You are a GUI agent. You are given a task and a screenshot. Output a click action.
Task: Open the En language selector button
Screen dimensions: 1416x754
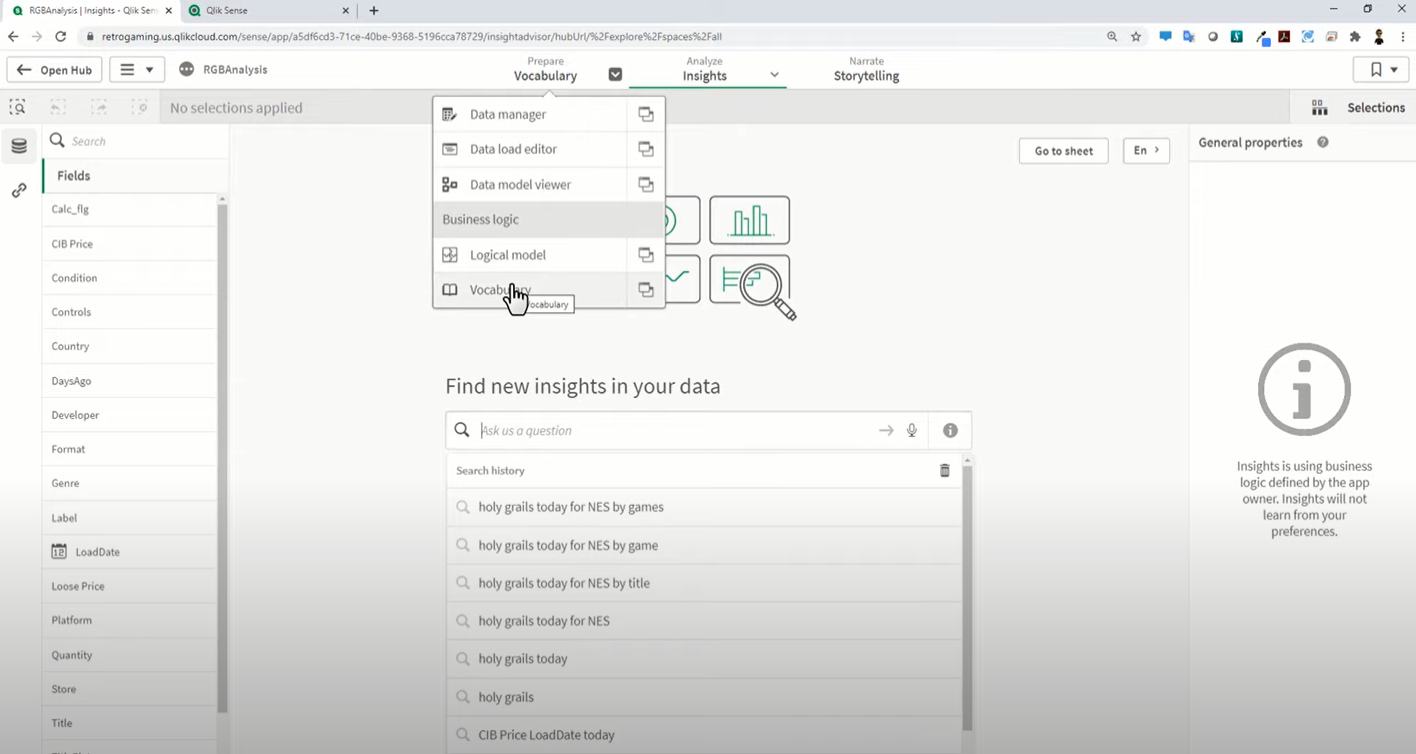[x=1146, y=151]
